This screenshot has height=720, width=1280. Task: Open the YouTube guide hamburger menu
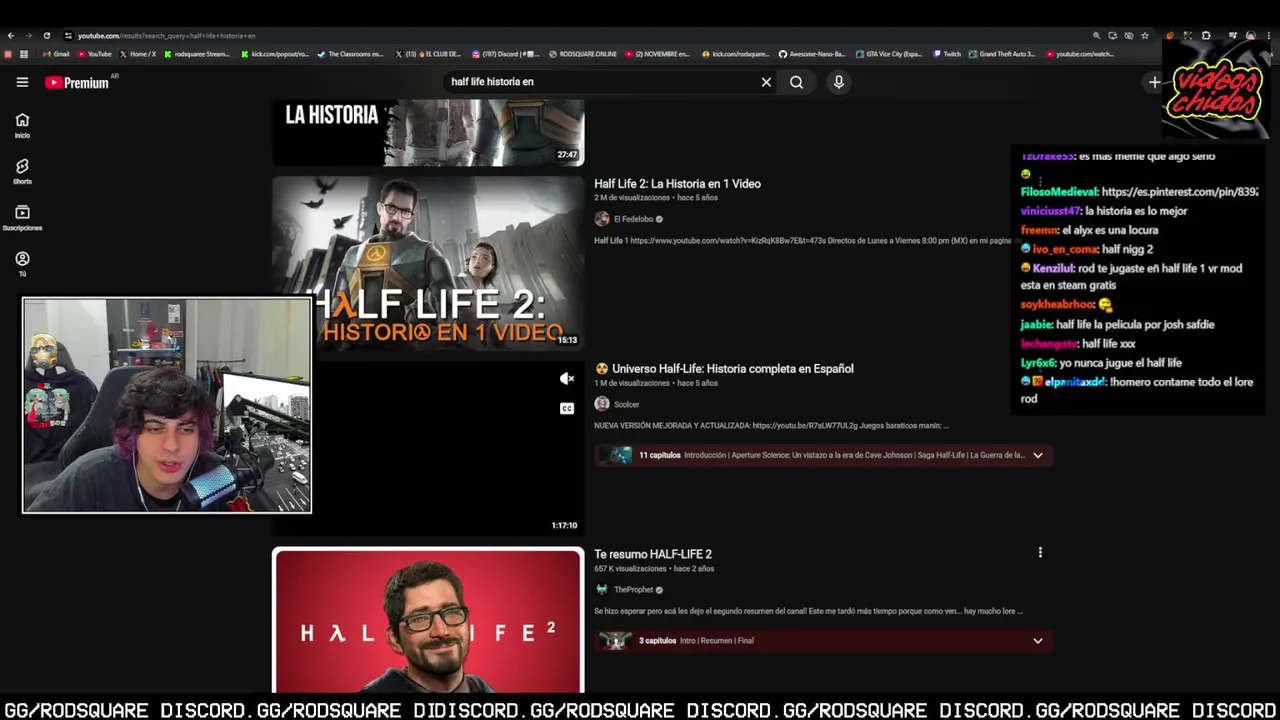click(22, 82)
